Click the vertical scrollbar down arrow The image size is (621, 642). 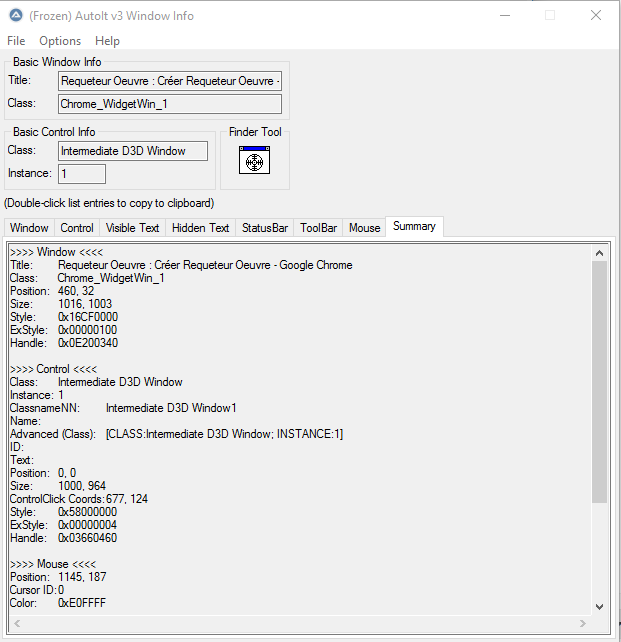tap(599, 607)
